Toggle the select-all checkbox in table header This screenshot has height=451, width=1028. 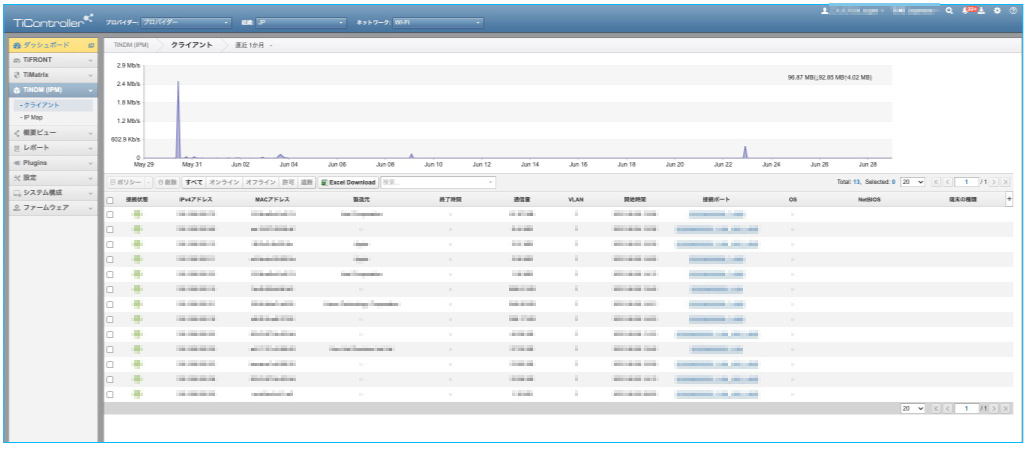pyautogui.click(x=109, y=200)
